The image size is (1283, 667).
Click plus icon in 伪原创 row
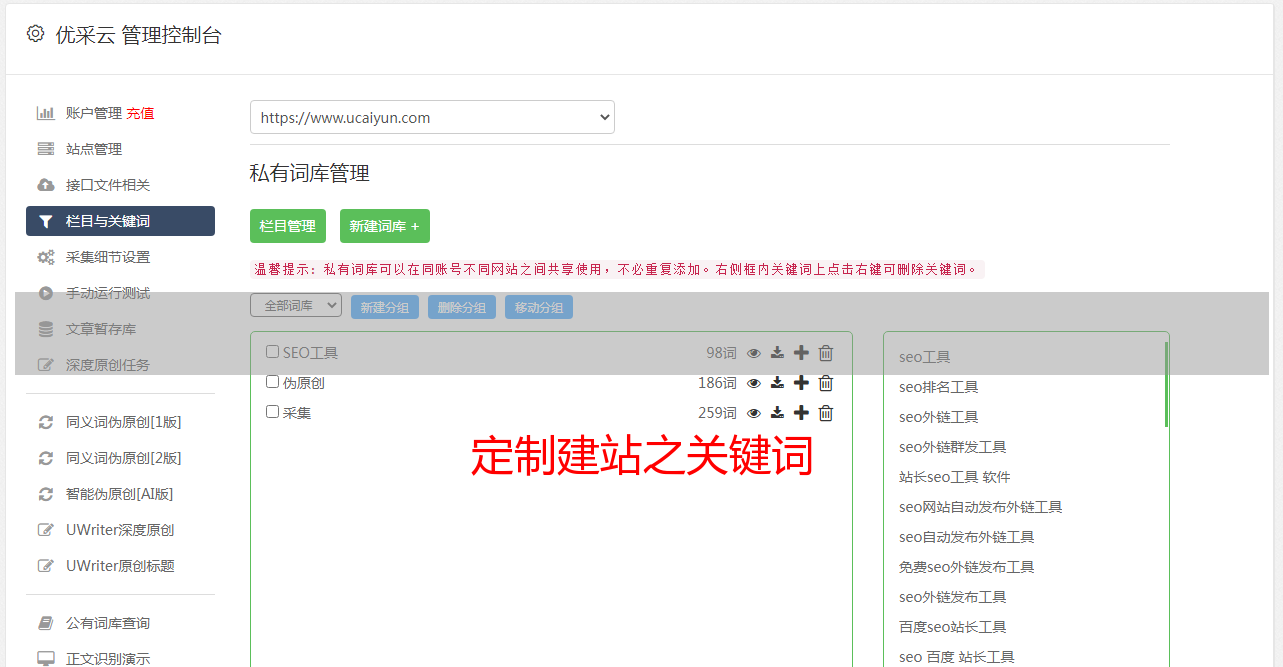click(801, 383)
